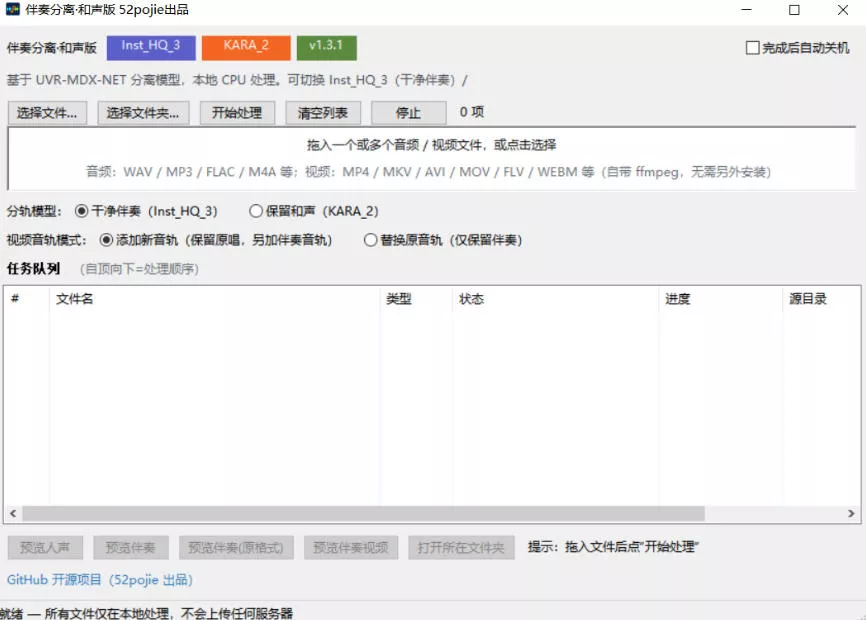866x620 pixels.
Task: Click the green v1.3.1 version badge
Action: click(326, 47)
